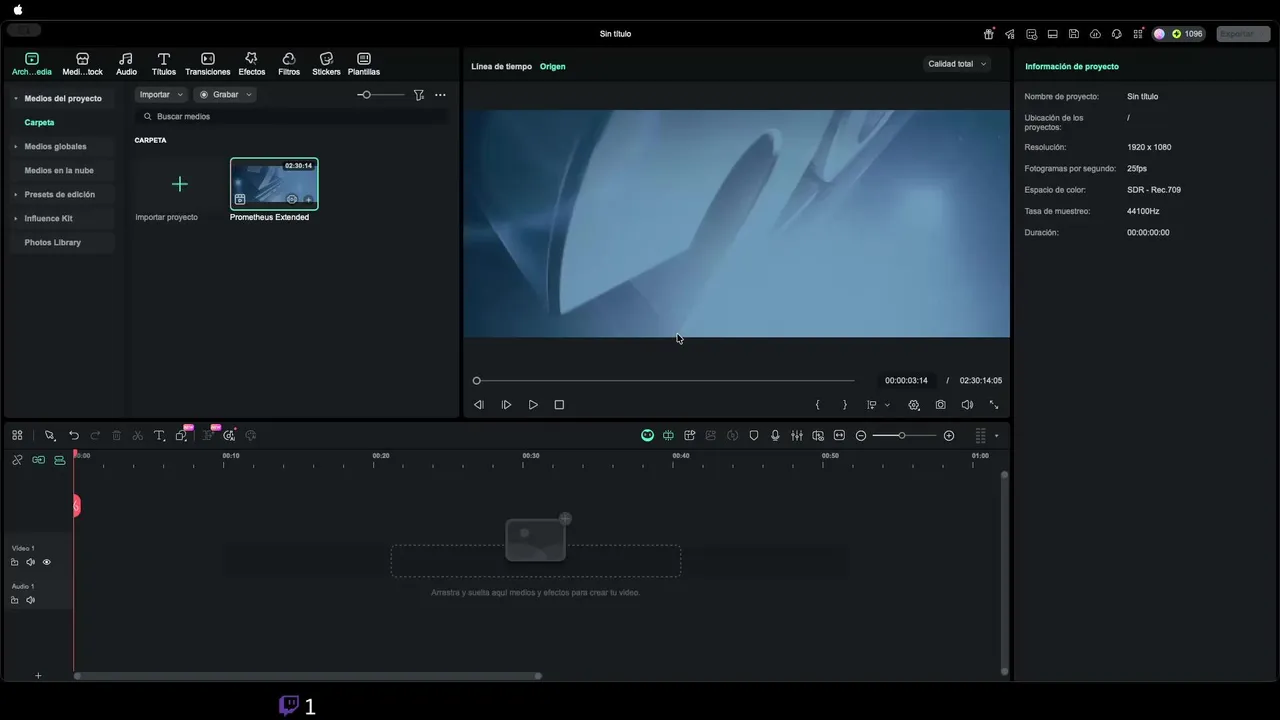Mute the Audio 1 track

tap(30, 600)
